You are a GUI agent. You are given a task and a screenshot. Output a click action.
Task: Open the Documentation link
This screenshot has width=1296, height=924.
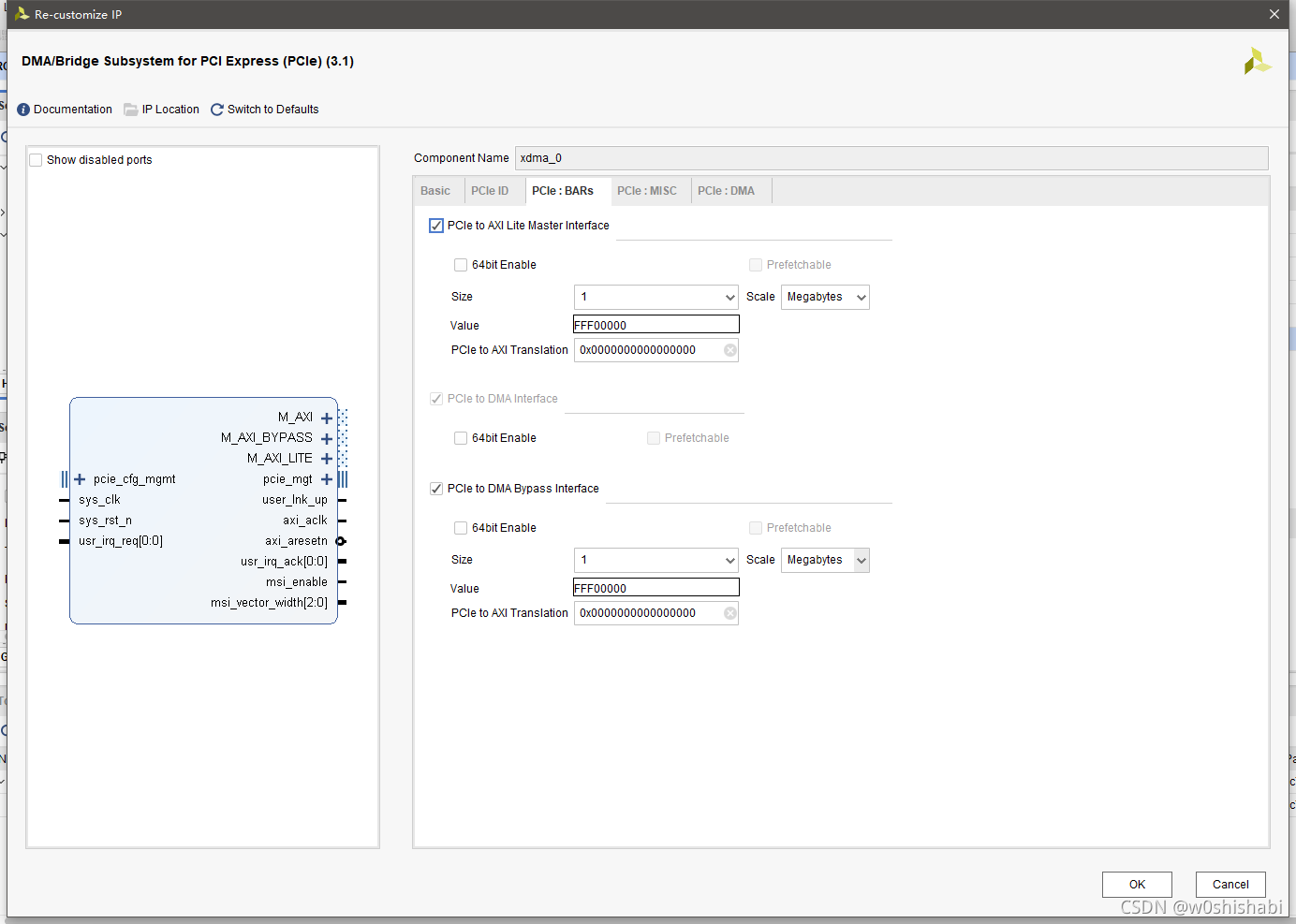[73, 110]
